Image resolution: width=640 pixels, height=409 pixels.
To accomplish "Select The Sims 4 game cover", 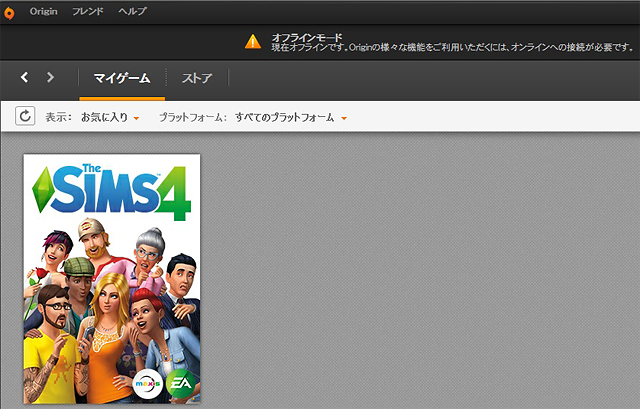I will tap(112, 279).
